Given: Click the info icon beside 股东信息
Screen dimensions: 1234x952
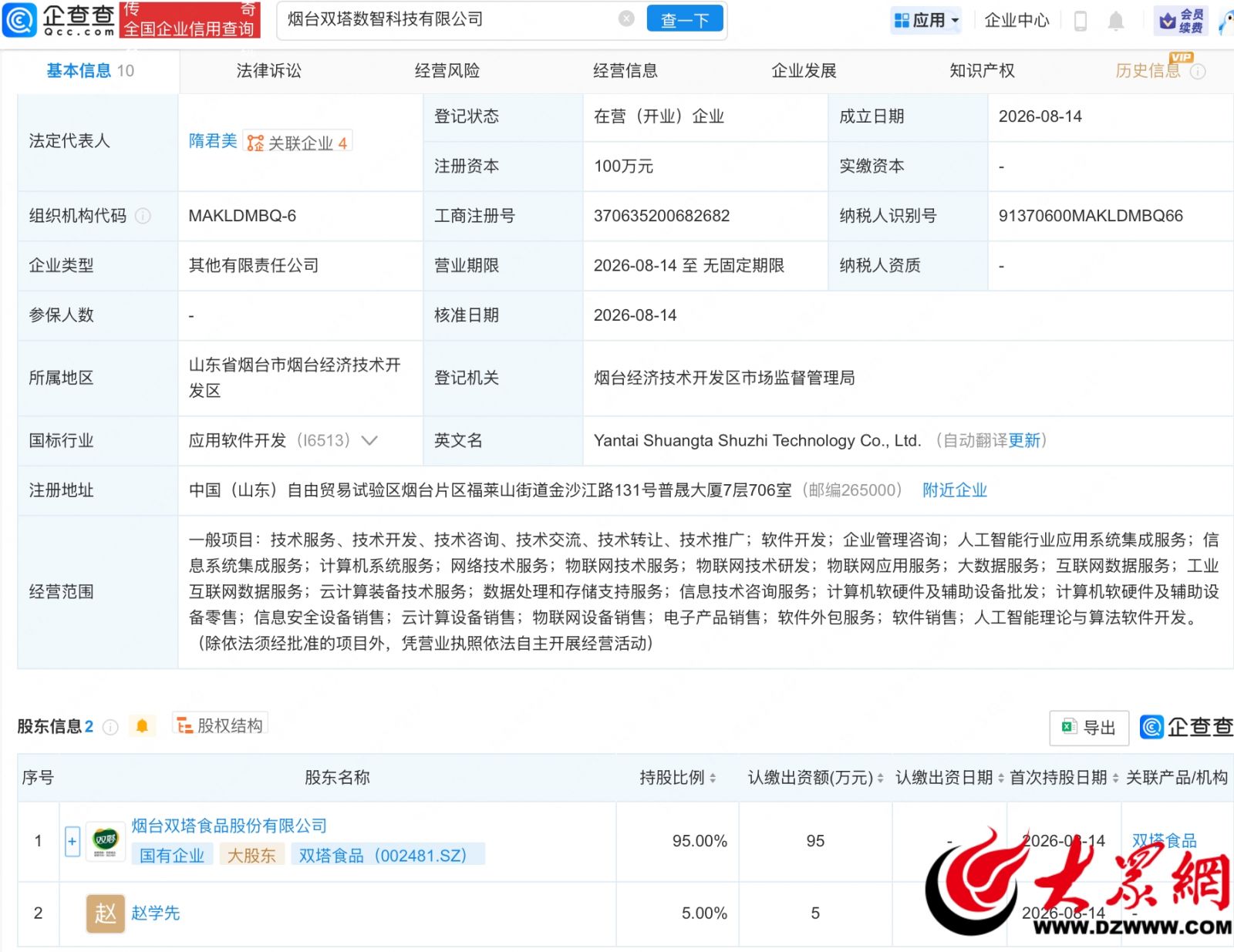Looking at the screenshot, I should pyautogui.click(x=110, y=727).
